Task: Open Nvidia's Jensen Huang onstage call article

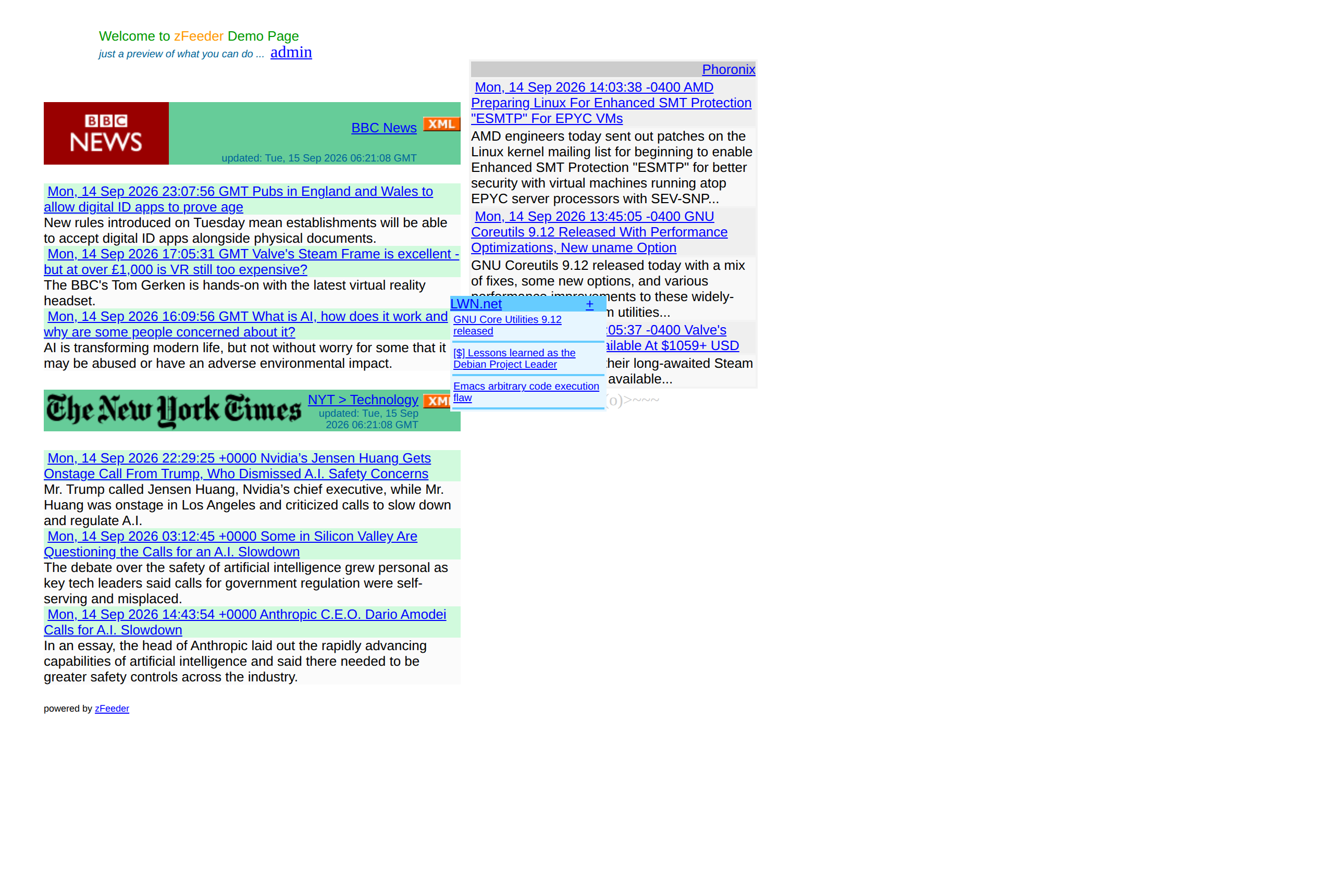Action: (237, 466)
